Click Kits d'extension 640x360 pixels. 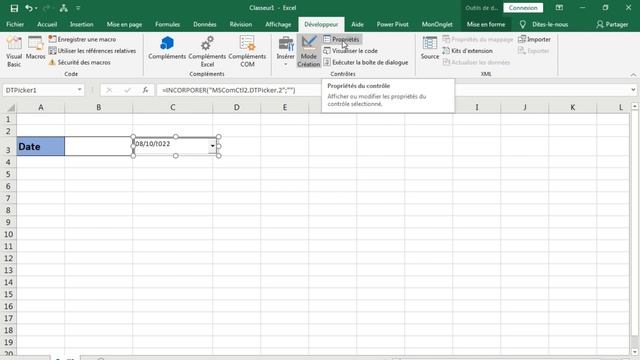tap(467, 51)
